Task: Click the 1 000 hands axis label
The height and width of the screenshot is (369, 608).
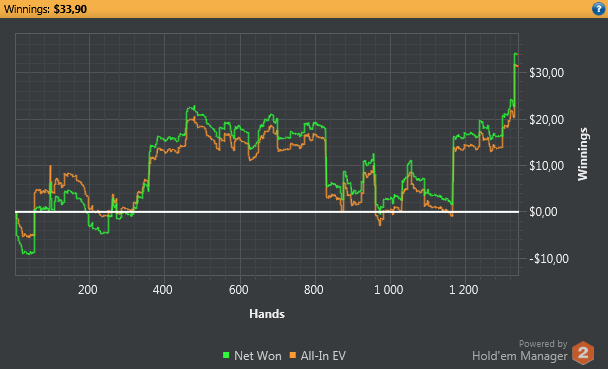Action: point(389,290)
